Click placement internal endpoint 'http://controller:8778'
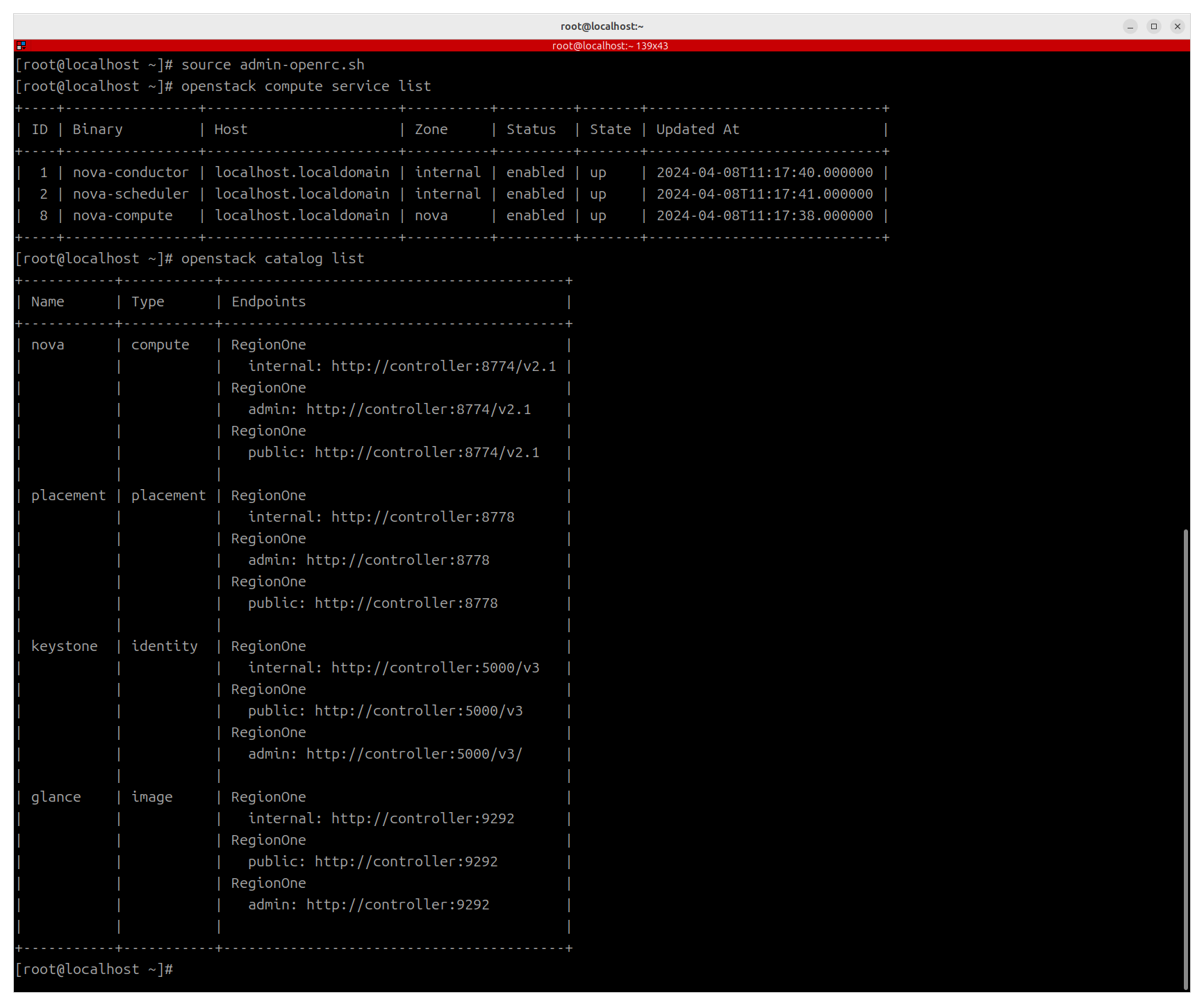 coord(423,517)
